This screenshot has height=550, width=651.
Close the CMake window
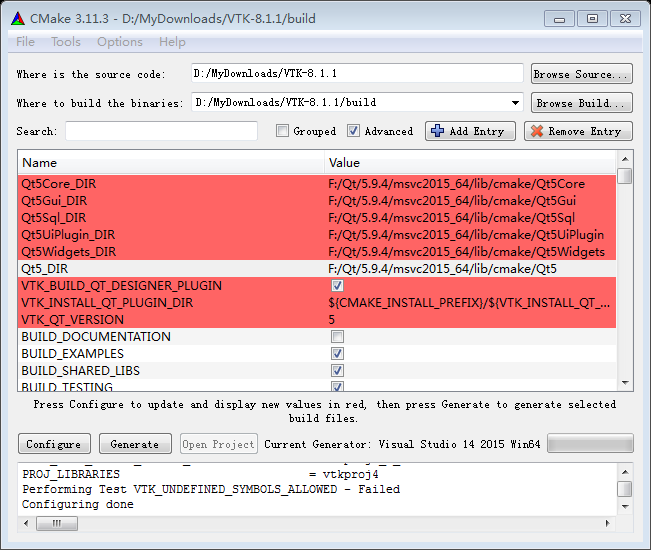[x=625, y=19]
